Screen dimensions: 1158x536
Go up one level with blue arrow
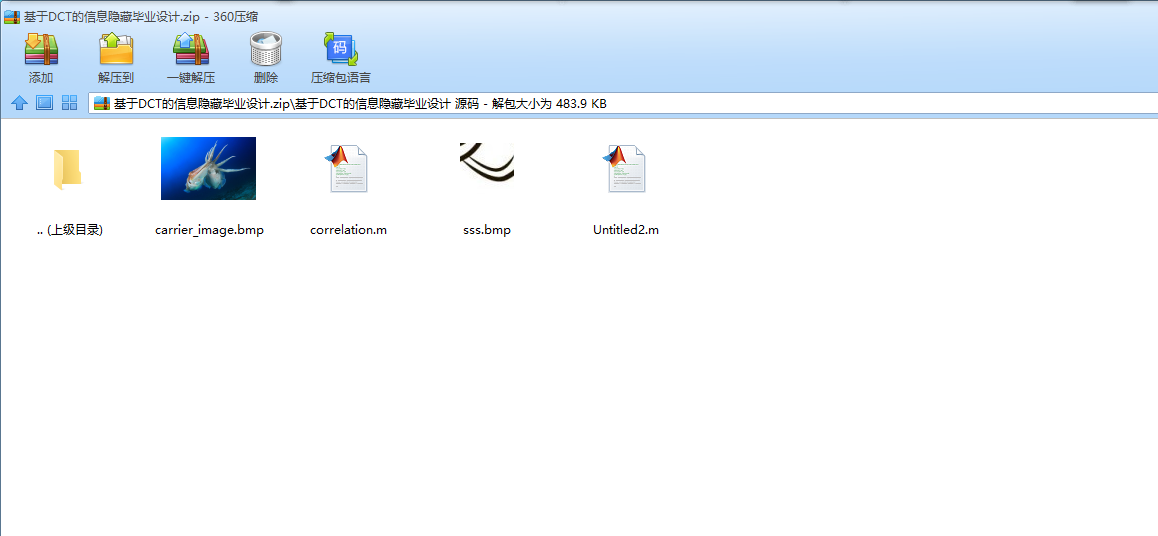coord(20,103)
